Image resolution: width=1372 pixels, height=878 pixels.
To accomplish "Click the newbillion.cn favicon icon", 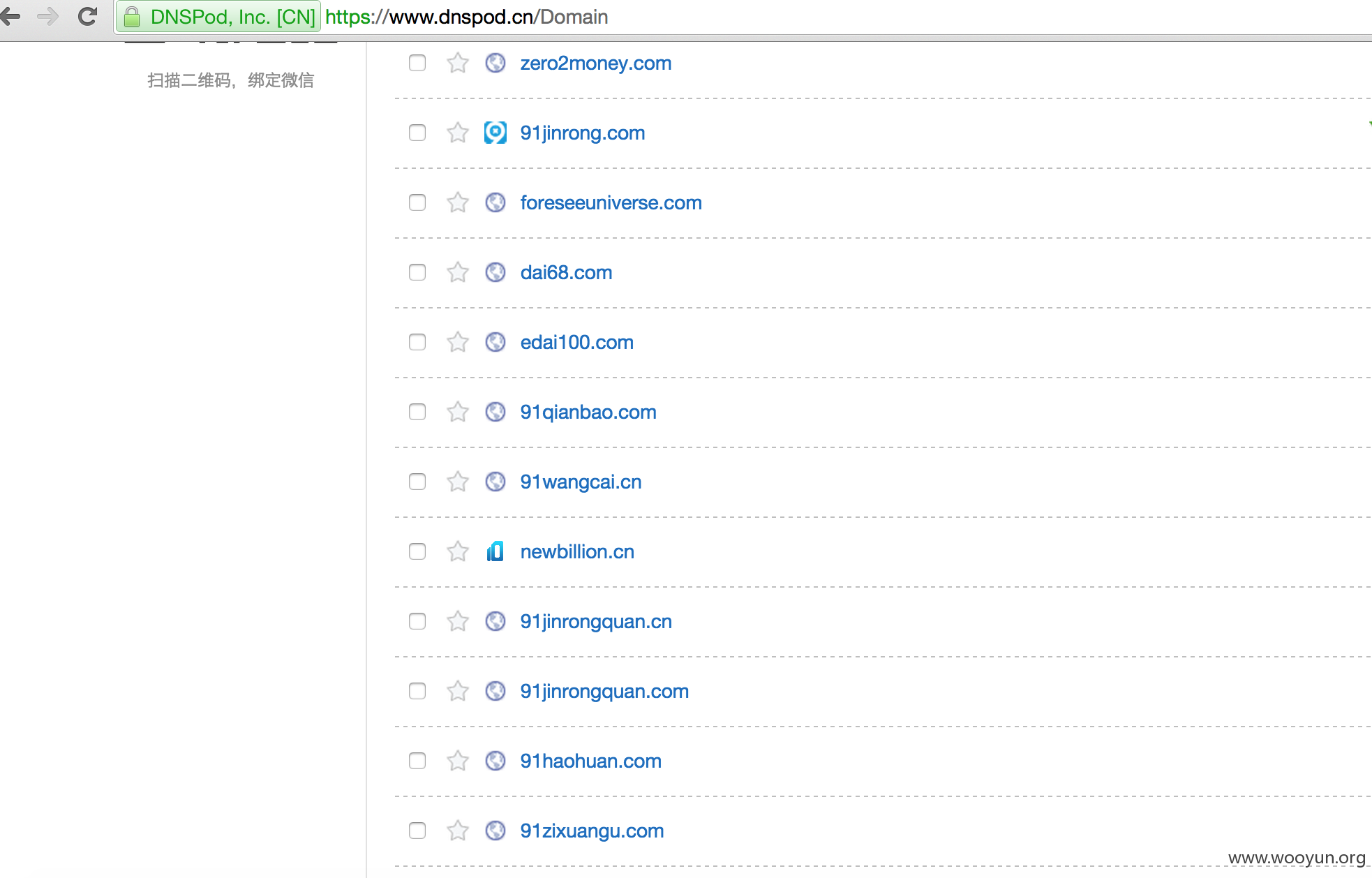I will tap(495, 551).
